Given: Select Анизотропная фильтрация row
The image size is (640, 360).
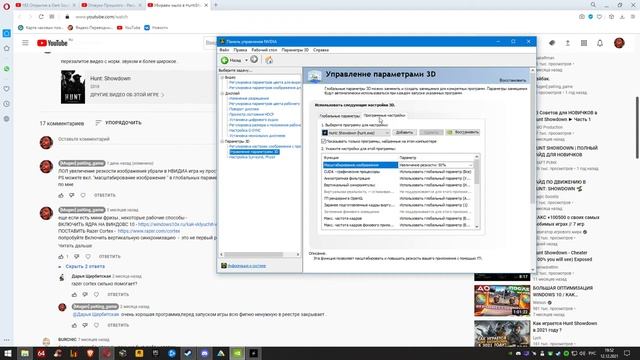Looking at the screenshot, I should click(398, 178).
